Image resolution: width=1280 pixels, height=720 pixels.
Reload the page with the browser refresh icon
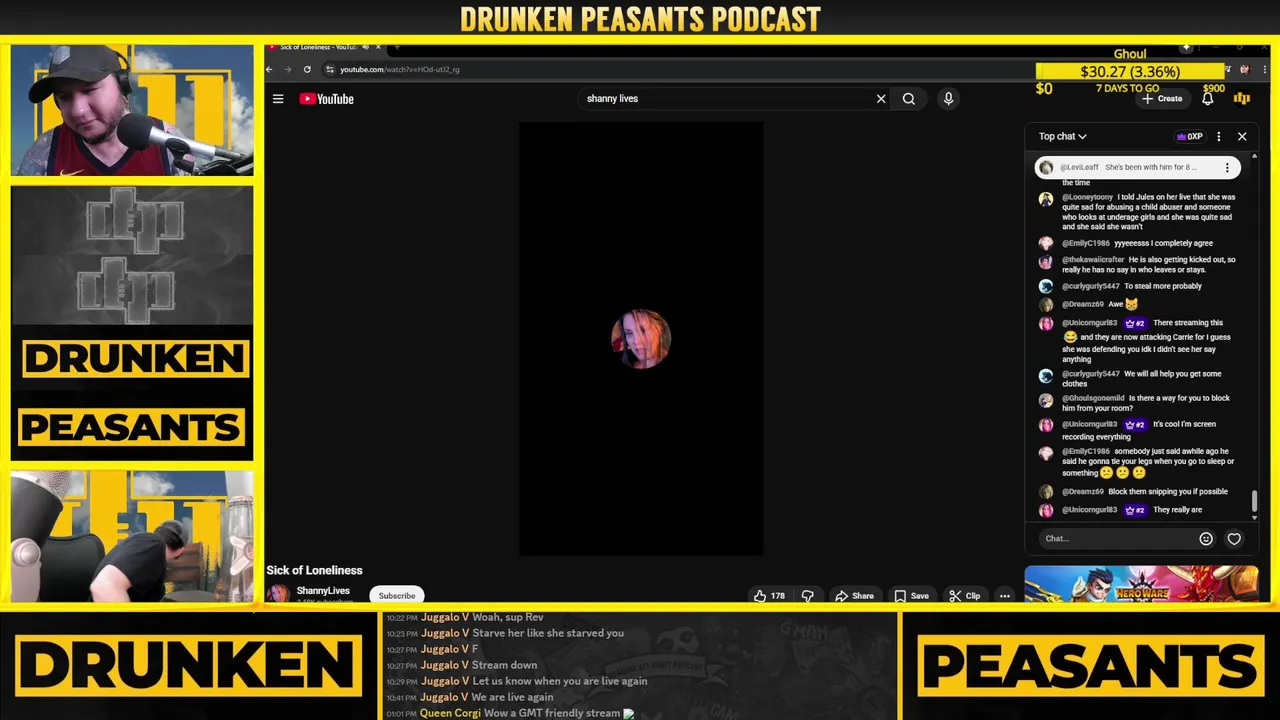coord(307,69)
